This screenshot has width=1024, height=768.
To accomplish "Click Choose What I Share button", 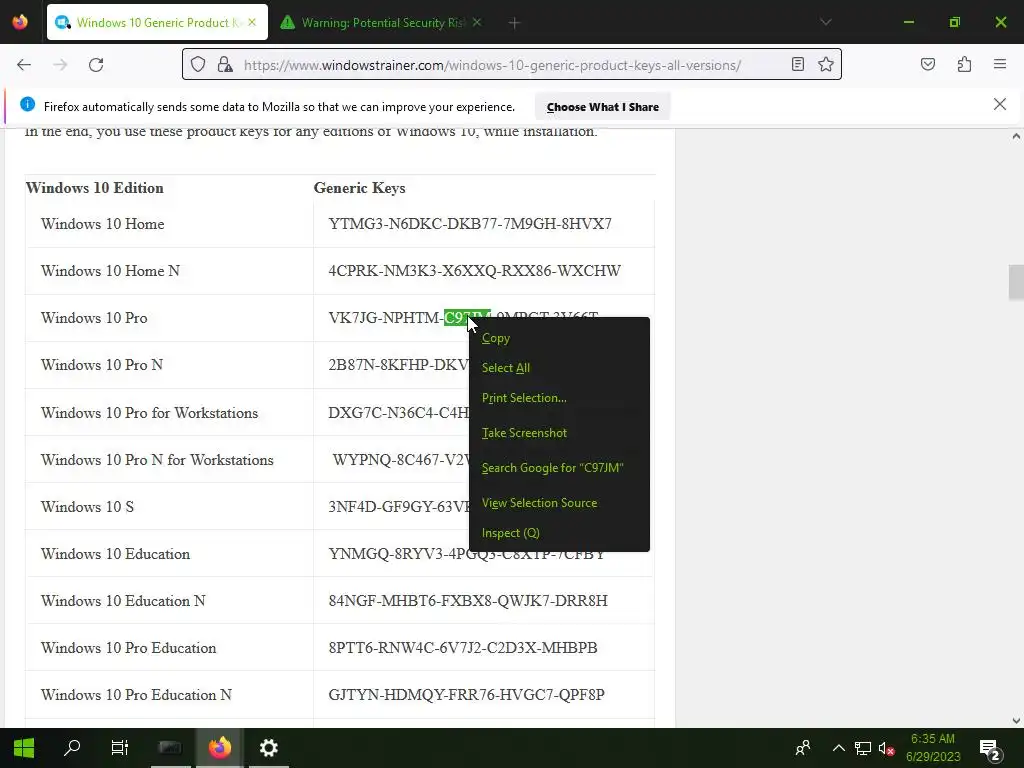I will click(x=602, y=107).
